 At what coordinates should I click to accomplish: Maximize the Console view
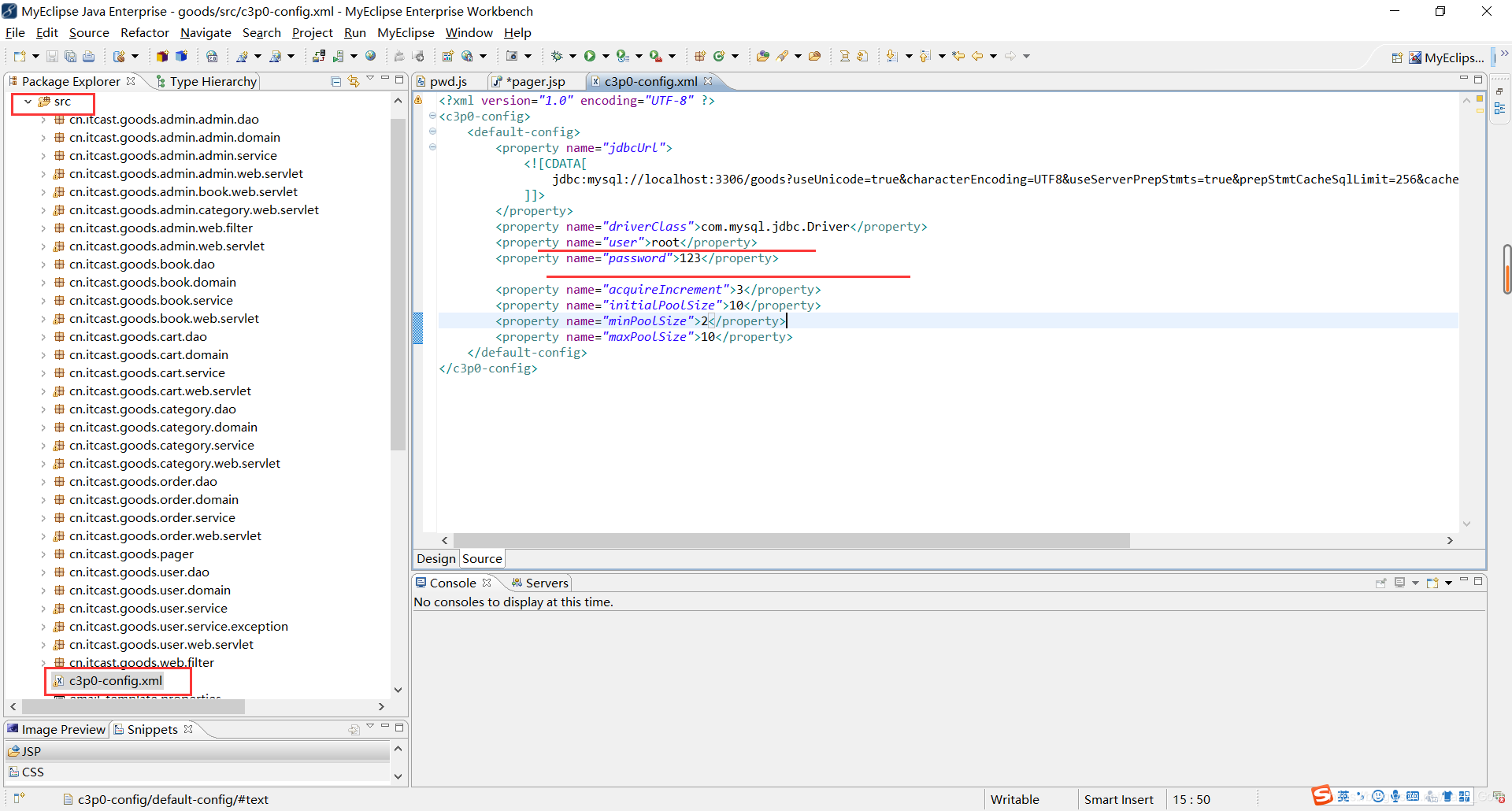pyautogui.click(x=1478, y=581)
